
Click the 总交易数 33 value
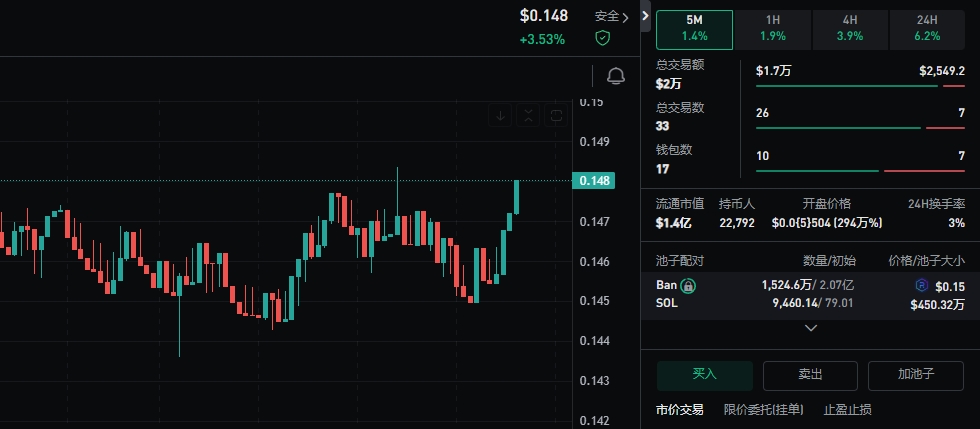click(662, 126)
